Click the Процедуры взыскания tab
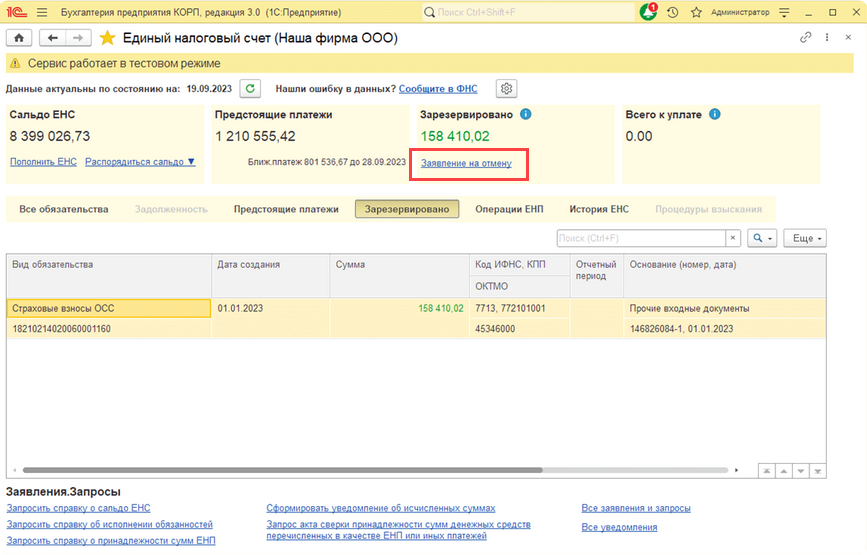The height and width of the screenshot is (555, 867). 708,209
